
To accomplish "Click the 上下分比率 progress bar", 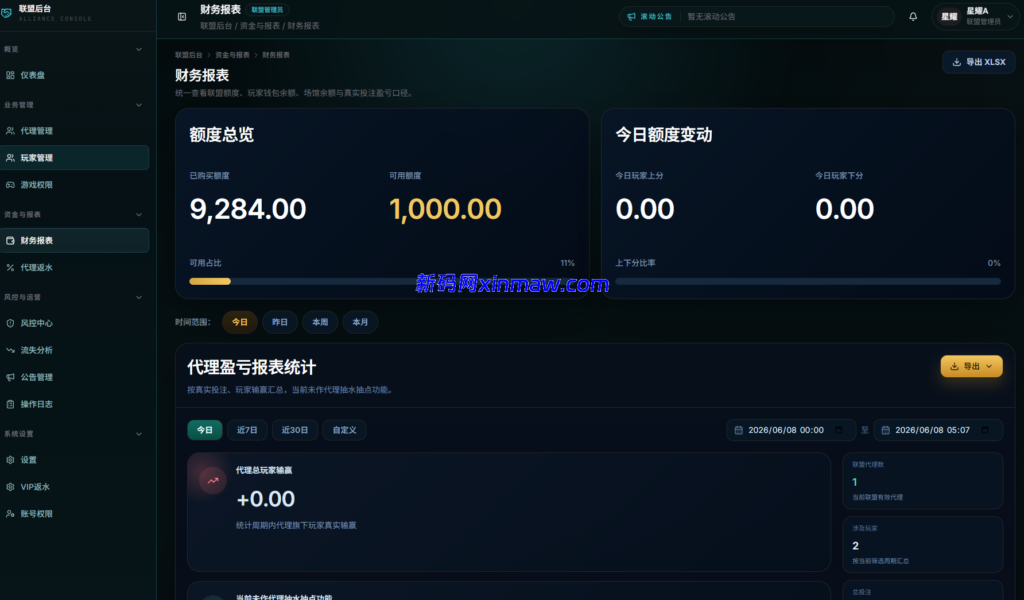I will [808, 281].
